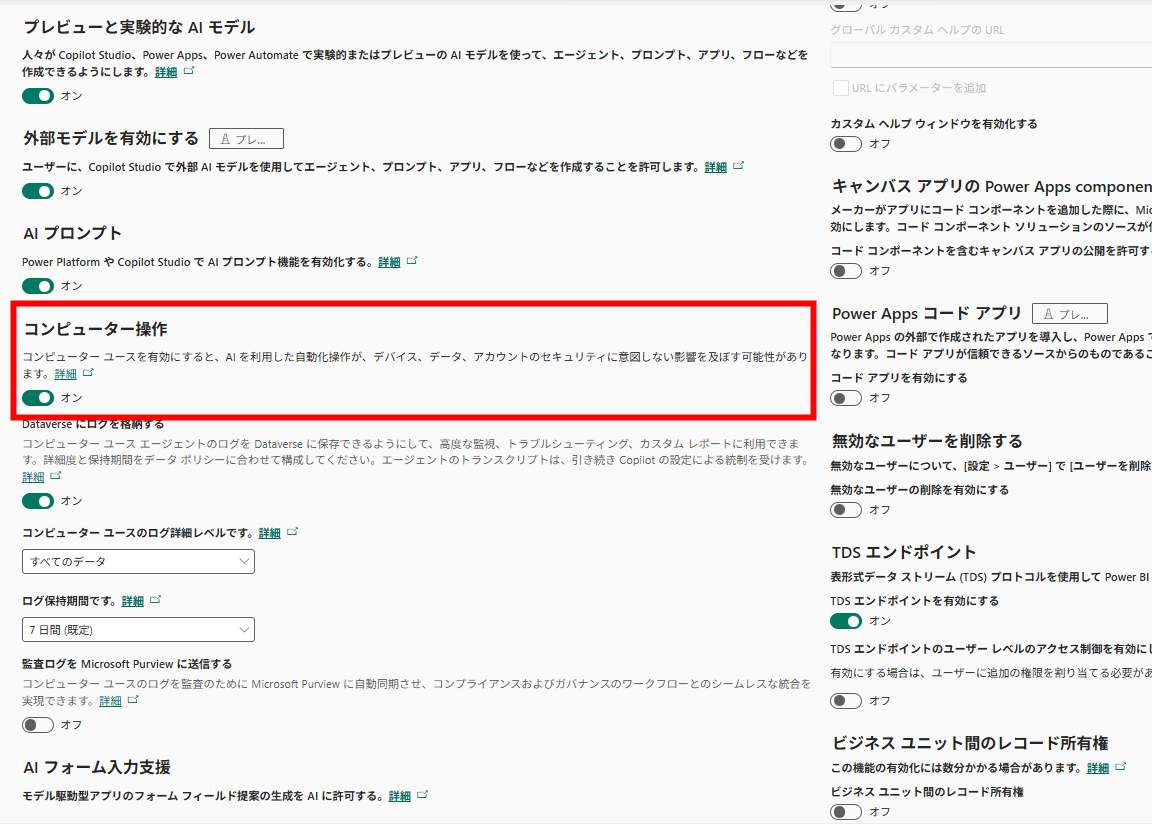Open external link icon beside Dataverse ログ 詳細
1152x832 pixels.
coord(56,476)
